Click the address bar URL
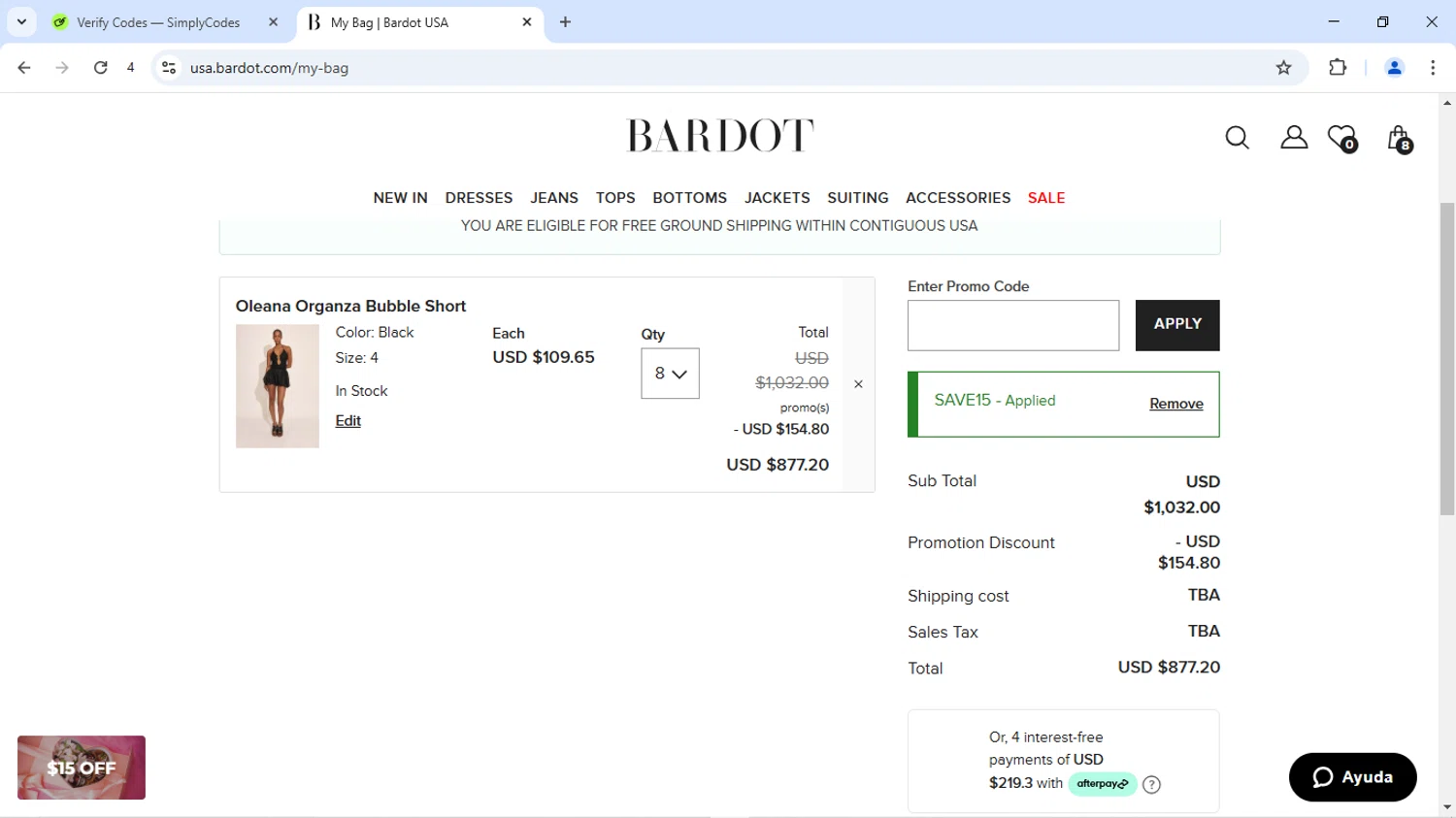The width and height of the screenshot is (1456, 818). (269, 68)
